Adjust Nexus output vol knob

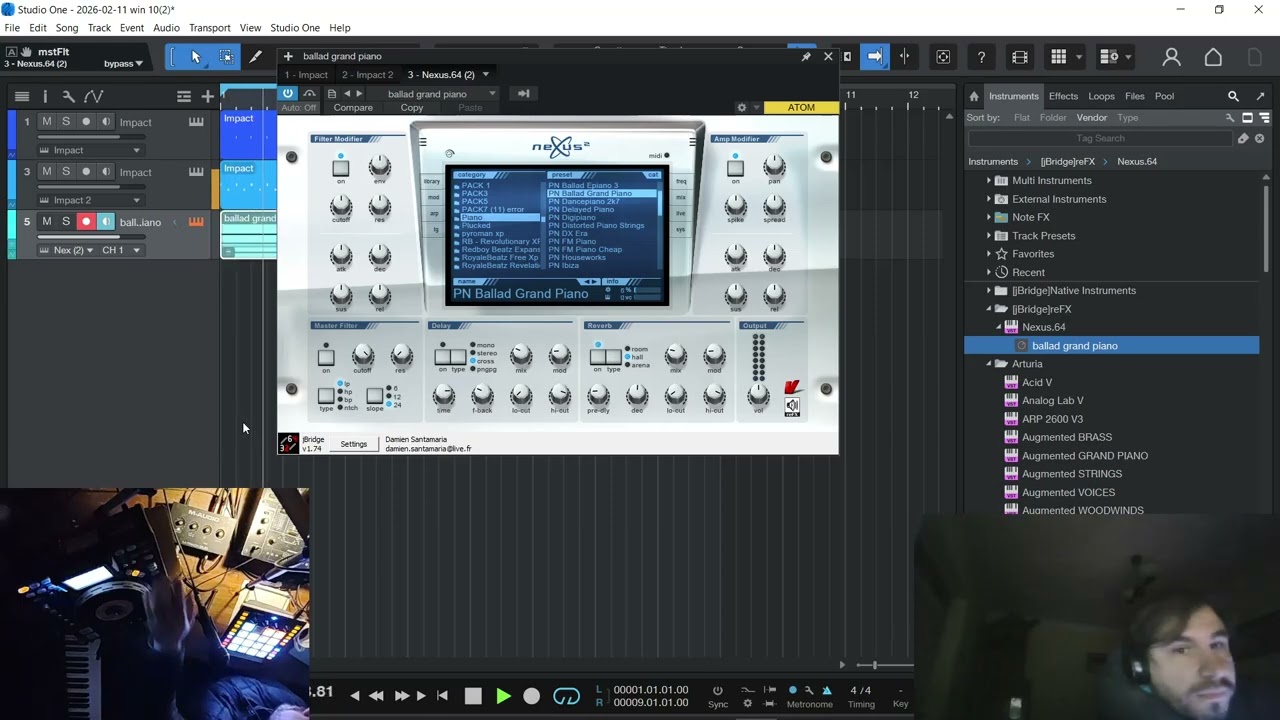click(x=759, y=394)
